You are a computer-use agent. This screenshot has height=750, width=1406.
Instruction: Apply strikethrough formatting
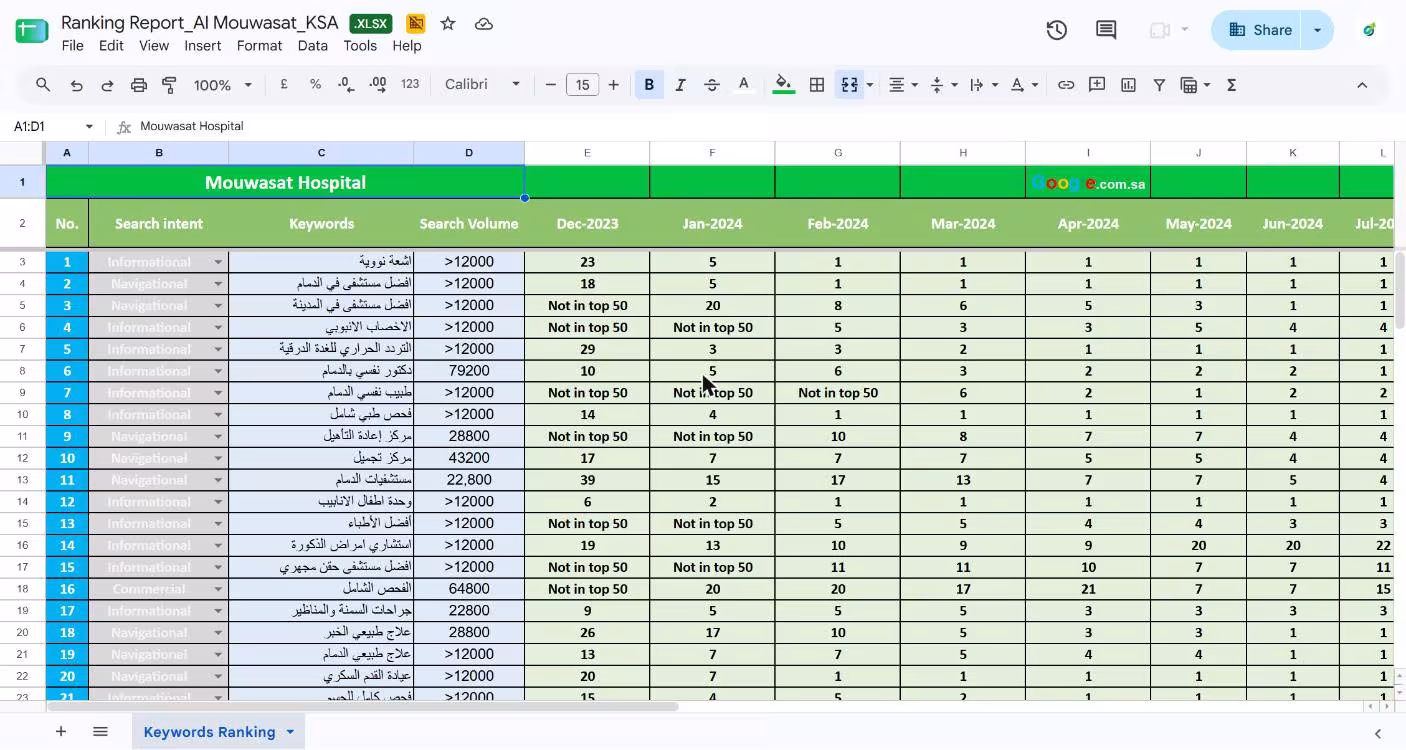click(x=712, y=85)
